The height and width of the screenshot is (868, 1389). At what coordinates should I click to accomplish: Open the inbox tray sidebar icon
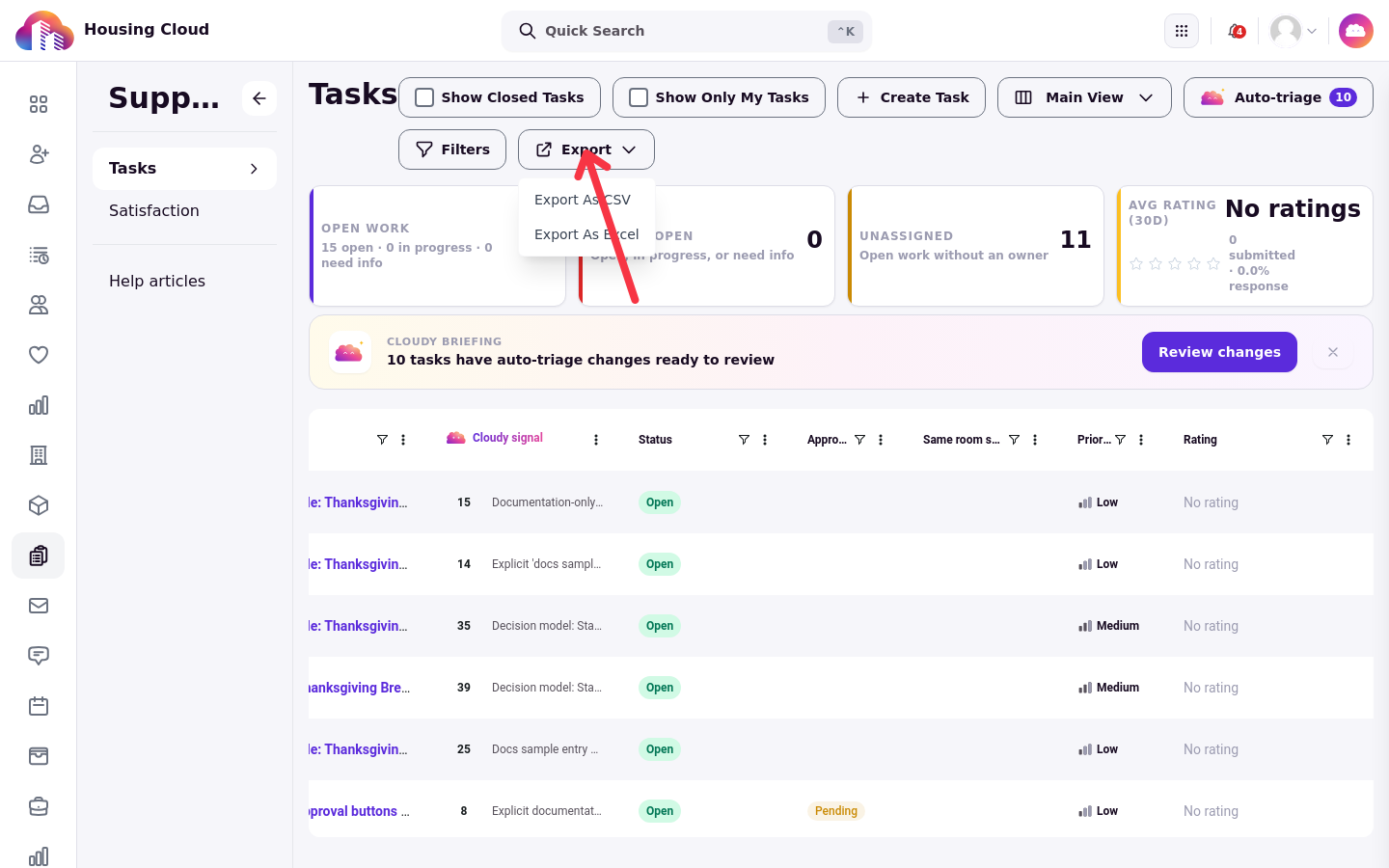click(39, 204)
